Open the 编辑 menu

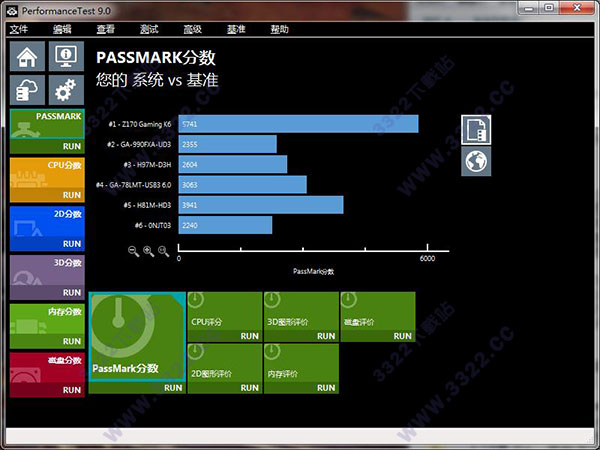click(x=62, y=29)
